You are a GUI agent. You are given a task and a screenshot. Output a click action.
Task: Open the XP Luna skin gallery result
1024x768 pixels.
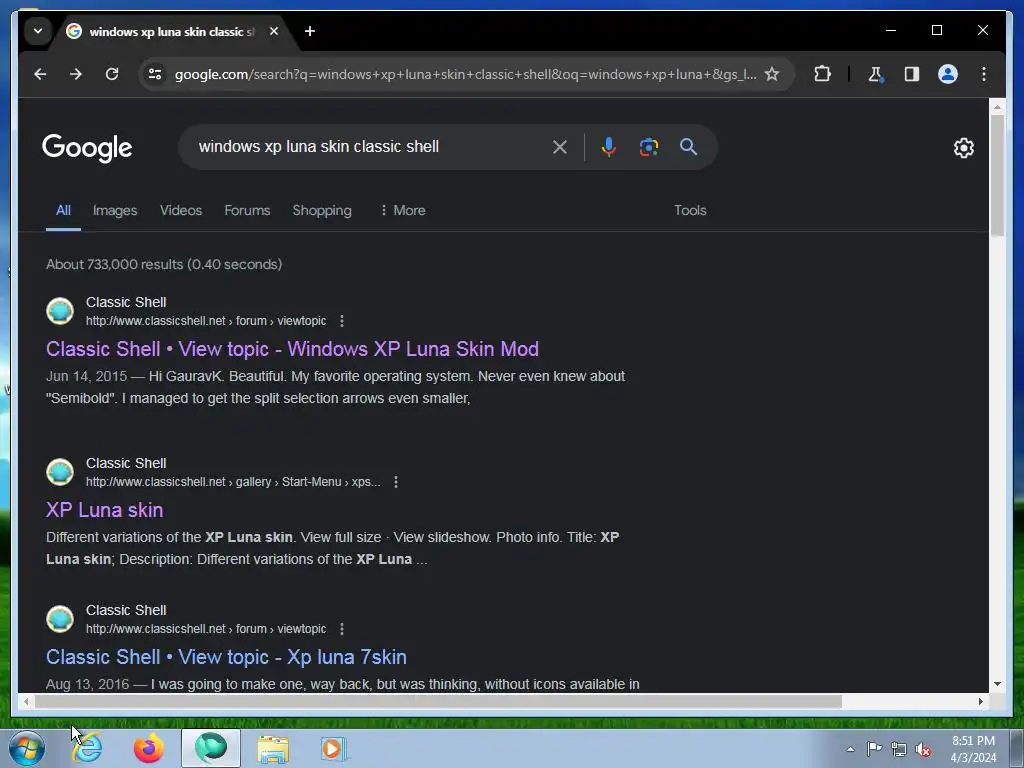pos(104,510)
